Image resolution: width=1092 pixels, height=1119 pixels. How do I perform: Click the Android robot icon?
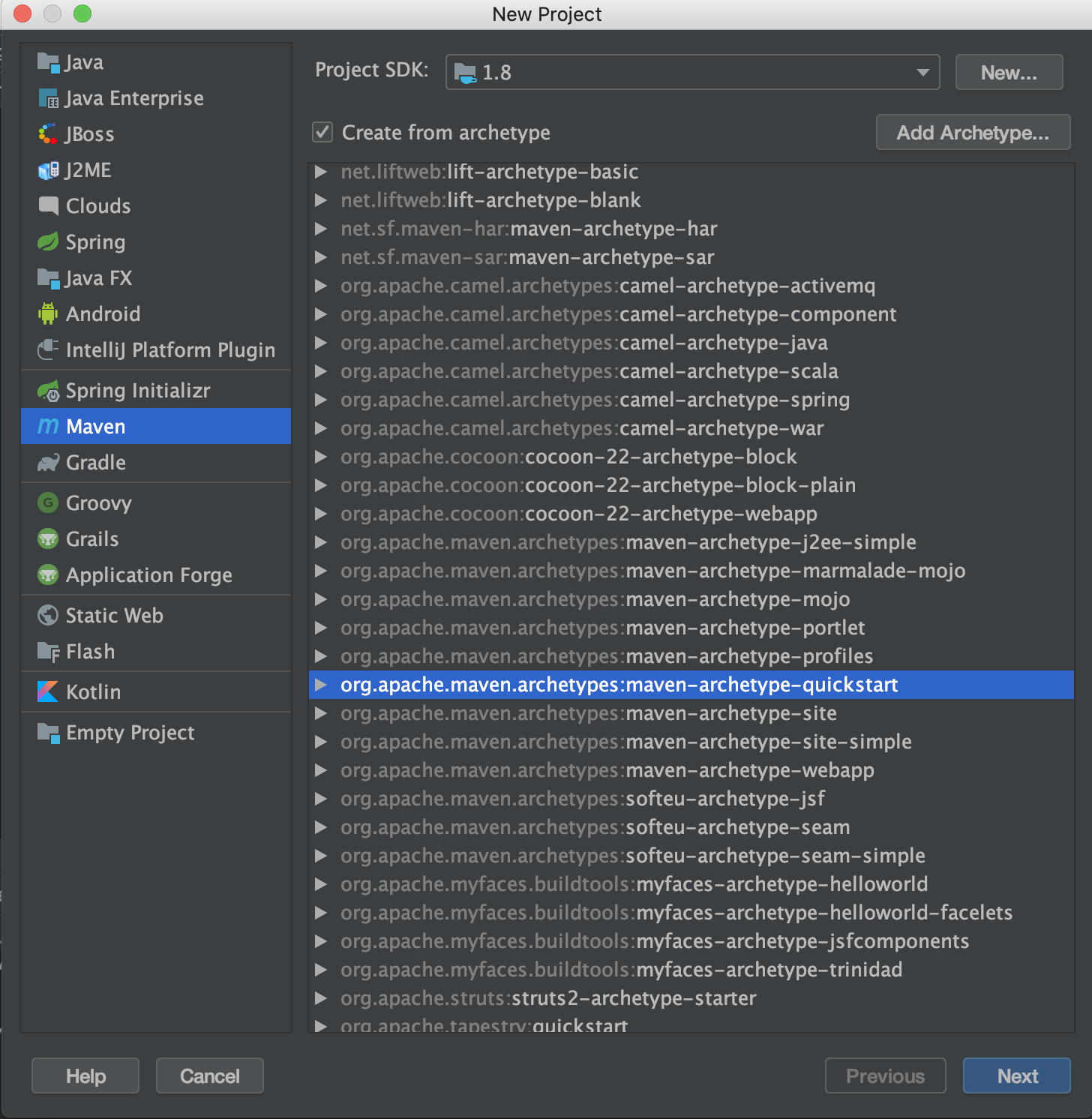(48, 313)
